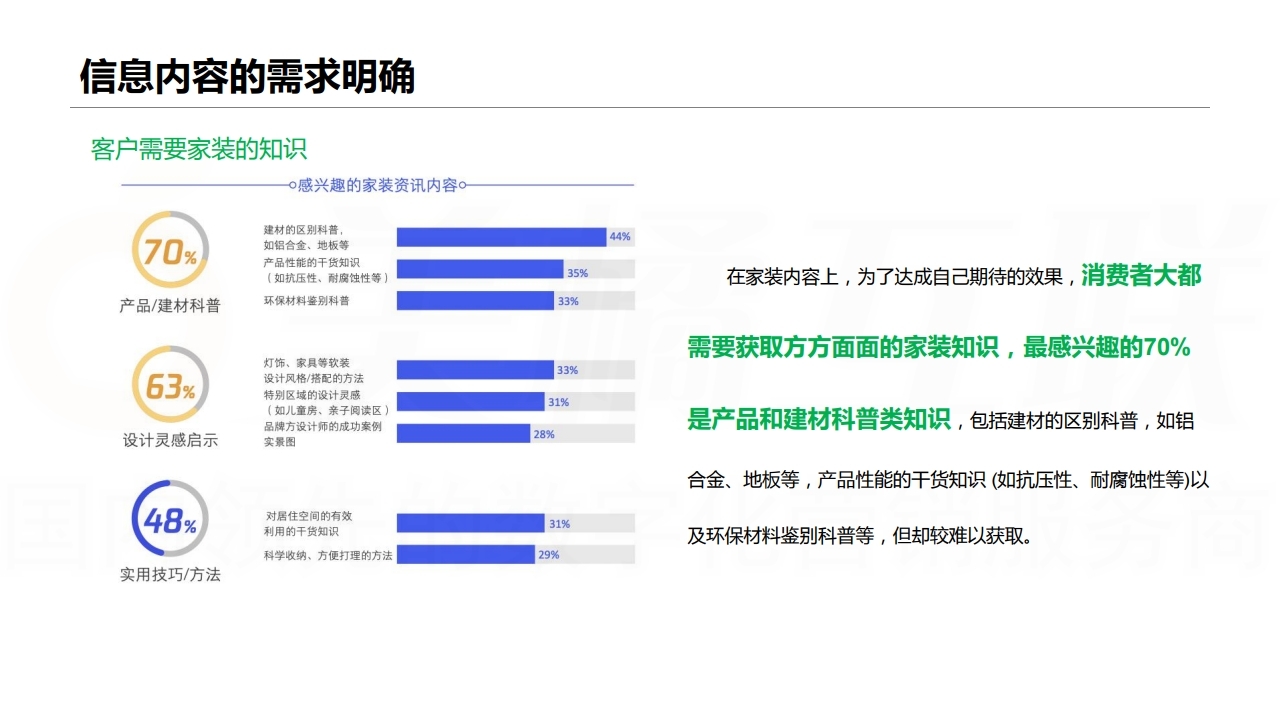This screenshot has width=1280, height=720.
Task: Click chart heading 感兴趣的家装资讯内容
Action: 377,185
